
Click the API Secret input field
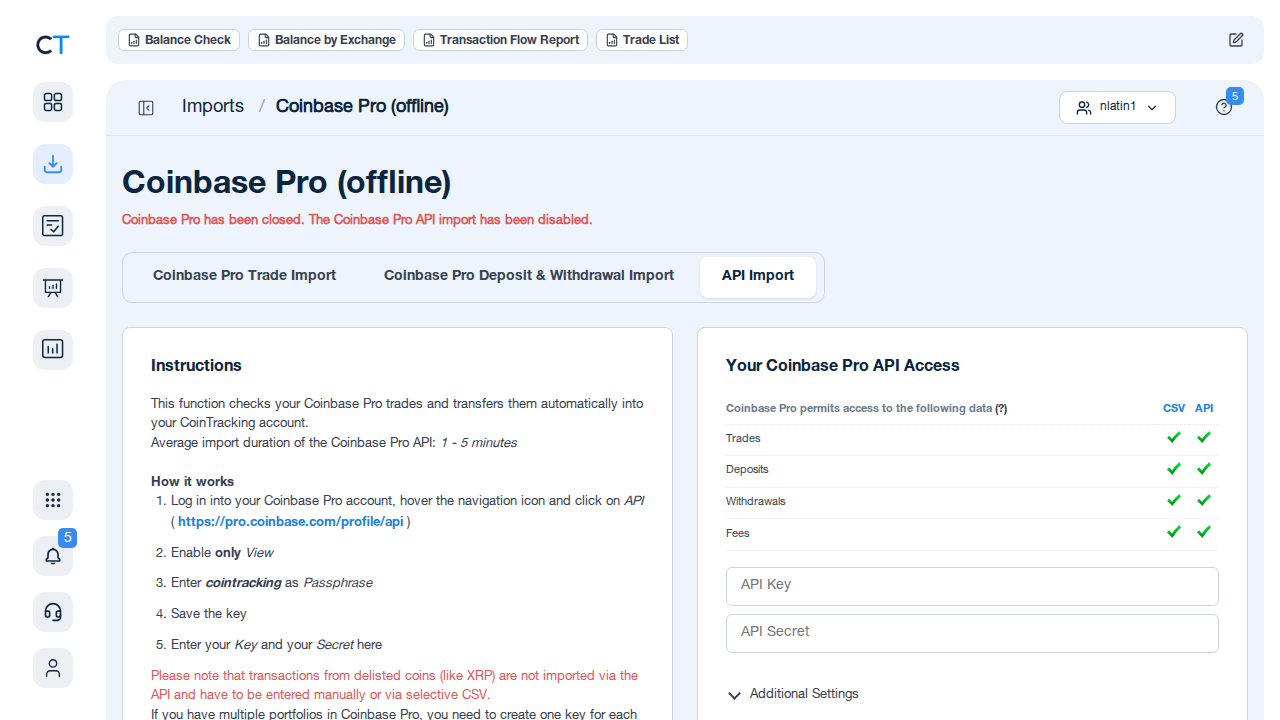972,633
